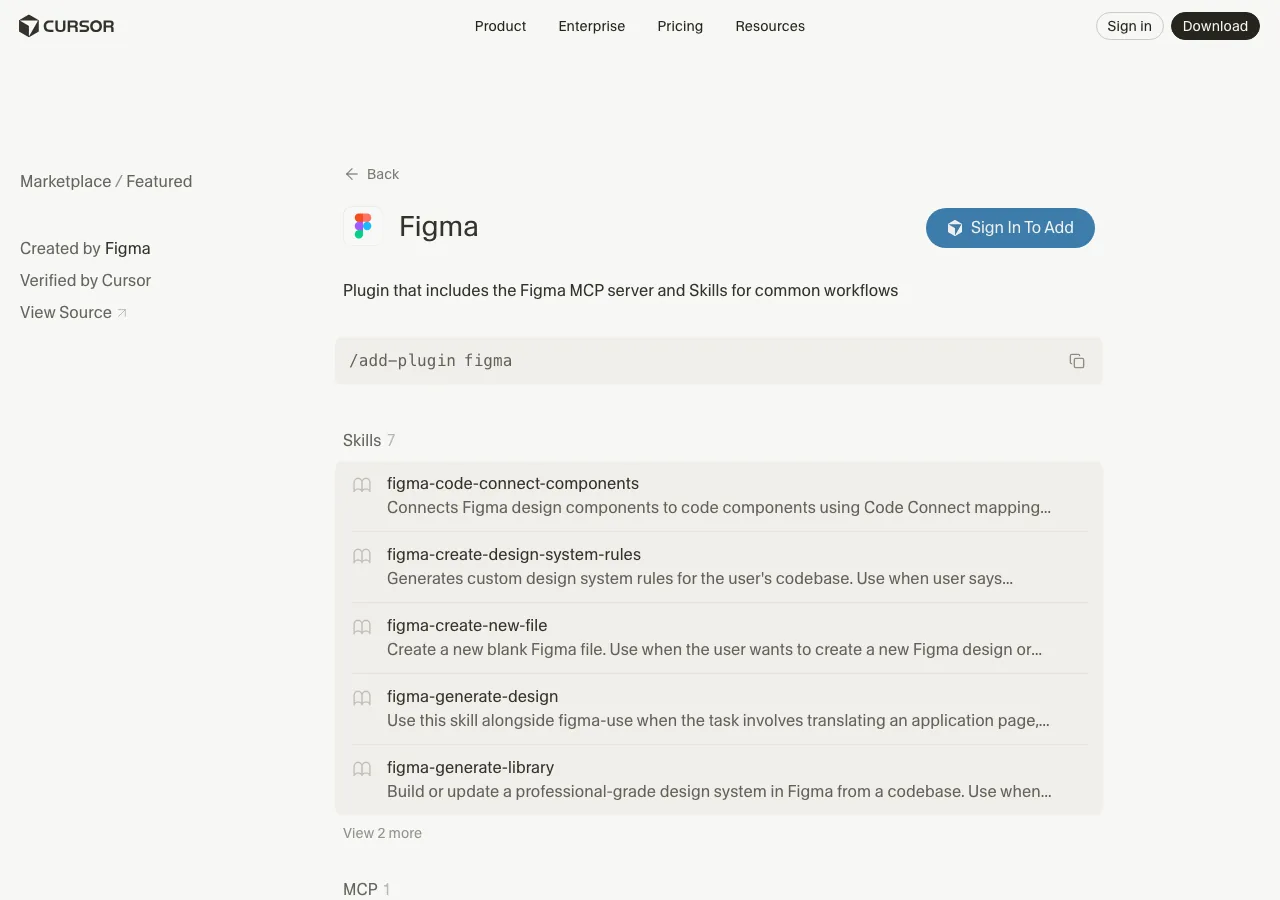Open the figma-generate-library skill
Viewport: 1280px width, 900px height.
pyautogui.click(x=719, y=779)
